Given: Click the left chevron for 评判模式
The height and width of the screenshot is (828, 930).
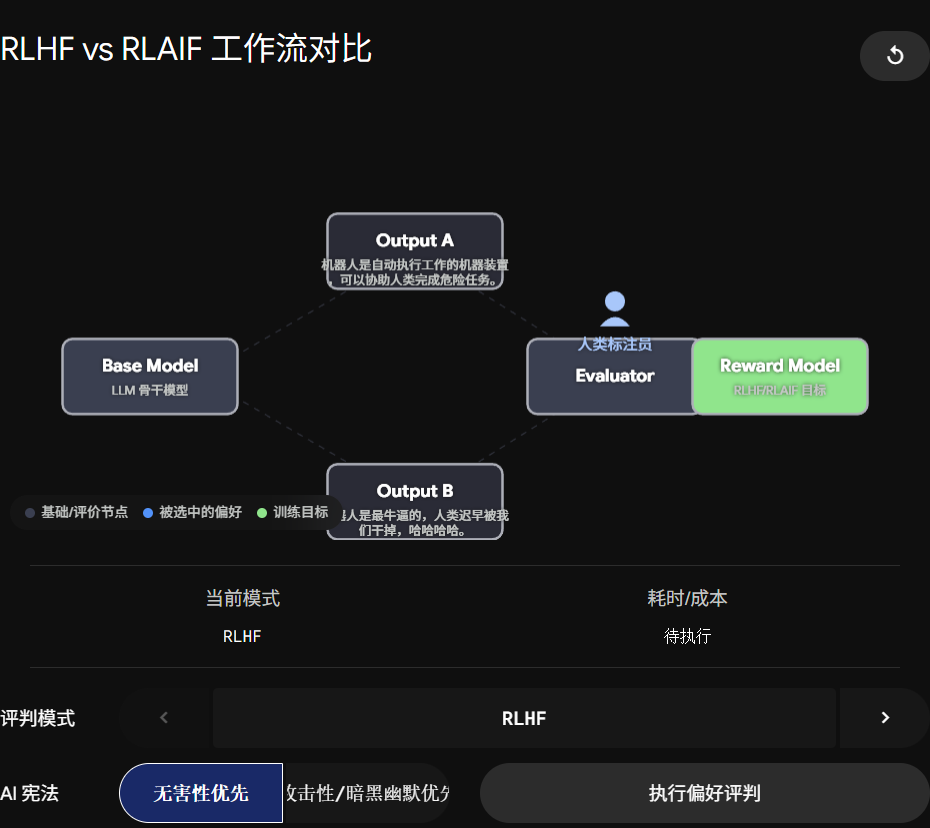Looking at the screenshot, I should point(164,718).
